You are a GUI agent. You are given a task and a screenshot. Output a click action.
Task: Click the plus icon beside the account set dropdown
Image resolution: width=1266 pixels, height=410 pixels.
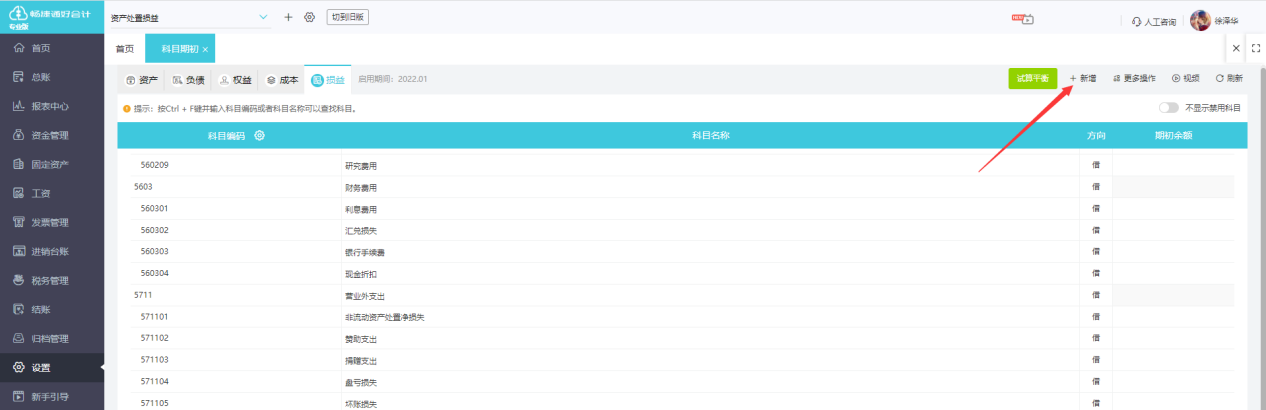pos(288,17)
